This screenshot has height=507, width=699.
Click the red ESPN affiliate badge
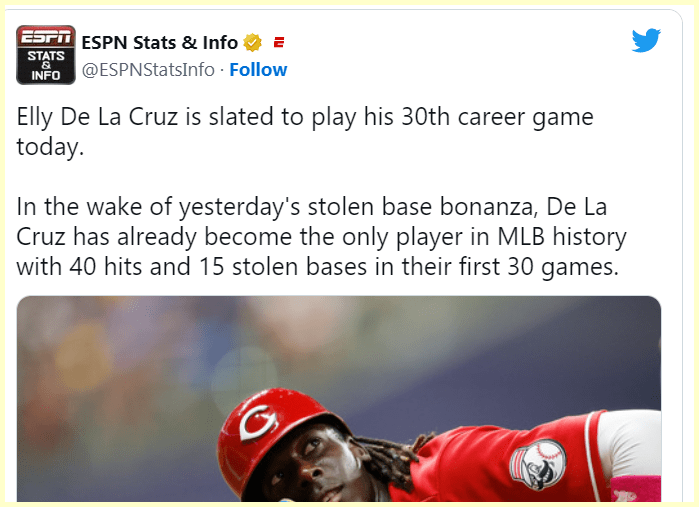[x=279, y=42]
